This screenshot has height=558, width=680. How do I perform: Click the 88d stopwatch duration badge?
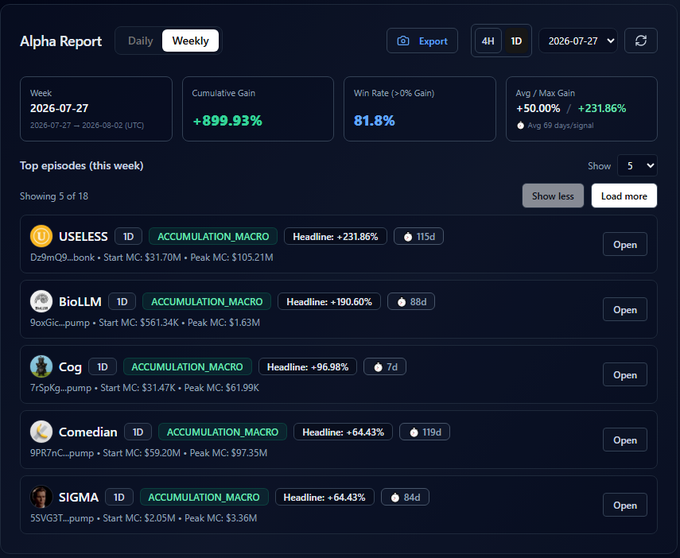[x=411, y=301]
